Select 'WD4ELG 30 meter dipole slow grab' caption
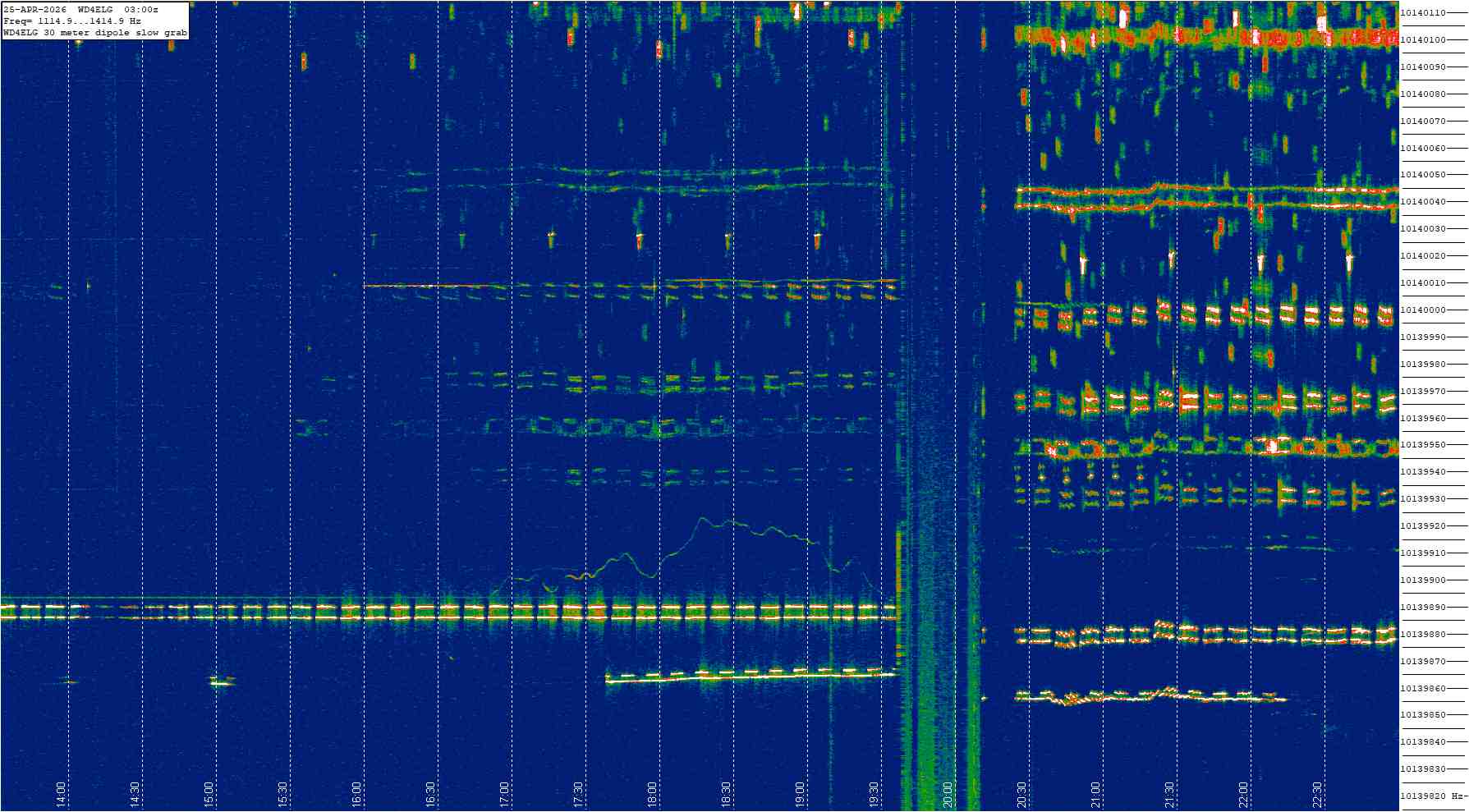This screenshot has height=812, width=1469. pyautogui.click(x=95, y=33)
